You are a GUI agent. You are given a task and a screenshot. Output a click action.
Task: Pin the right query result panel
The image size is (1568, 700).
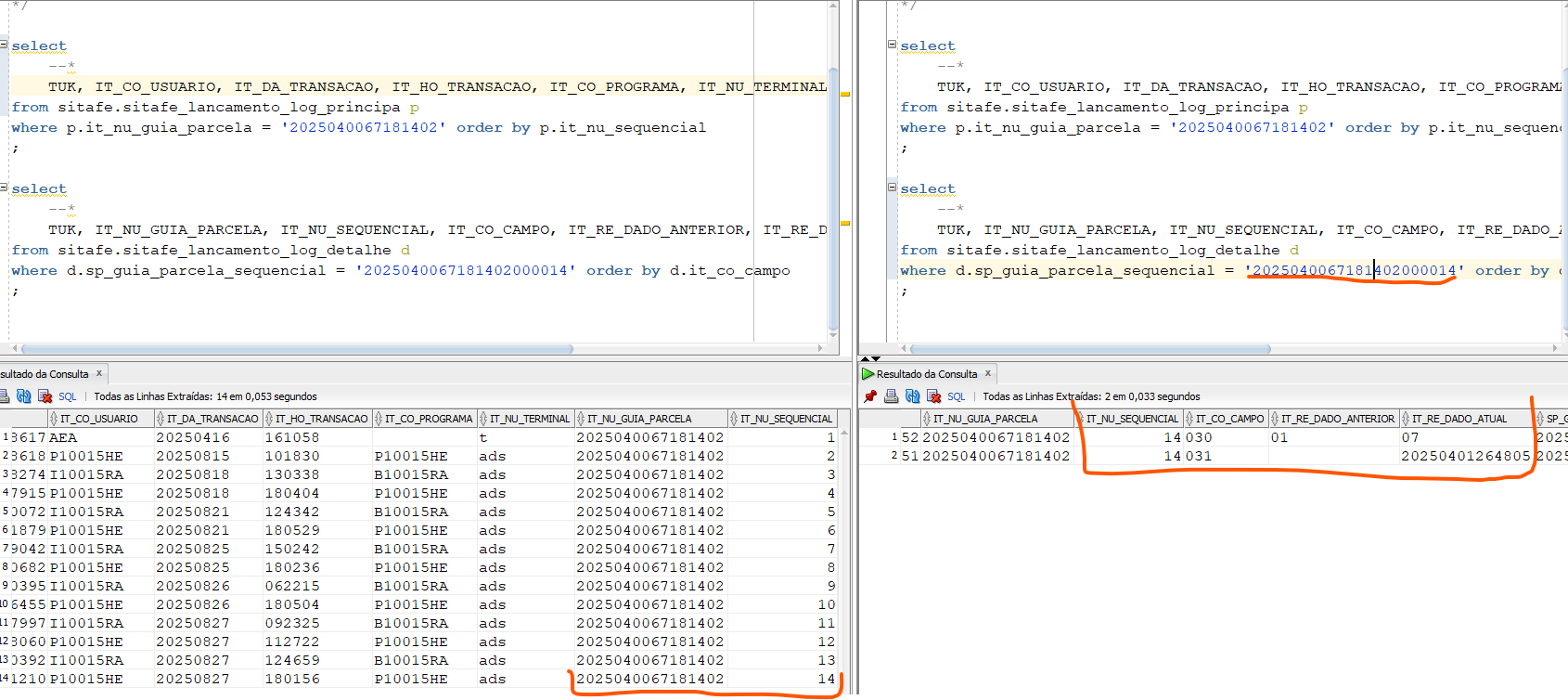[x=870, y=396]
